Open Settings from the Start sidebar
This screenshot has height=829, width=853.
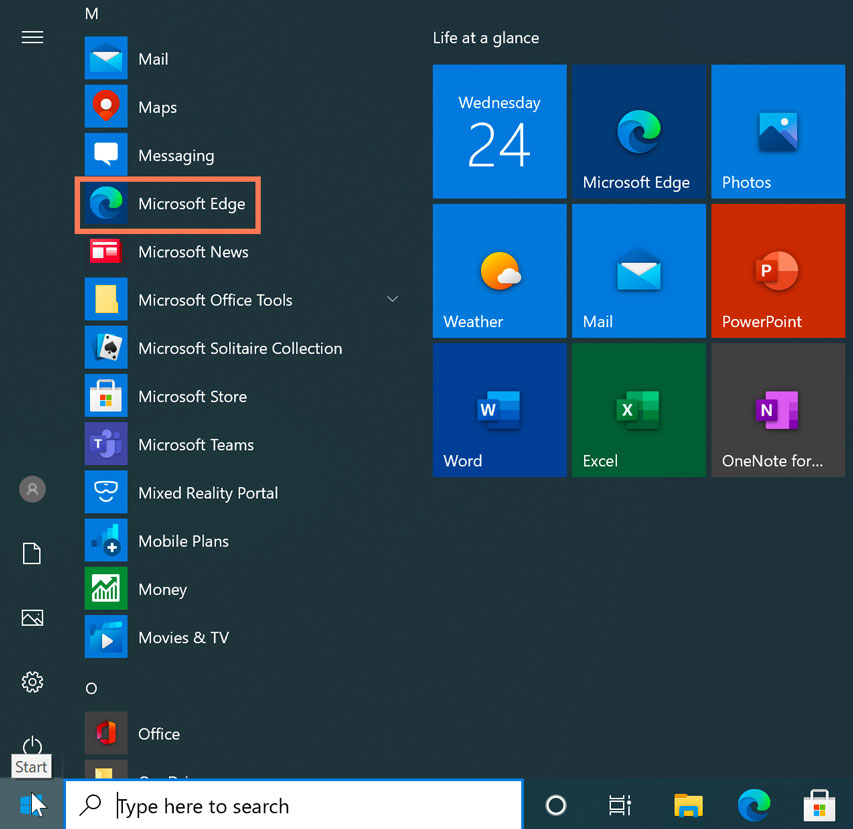tap(31, 682)
